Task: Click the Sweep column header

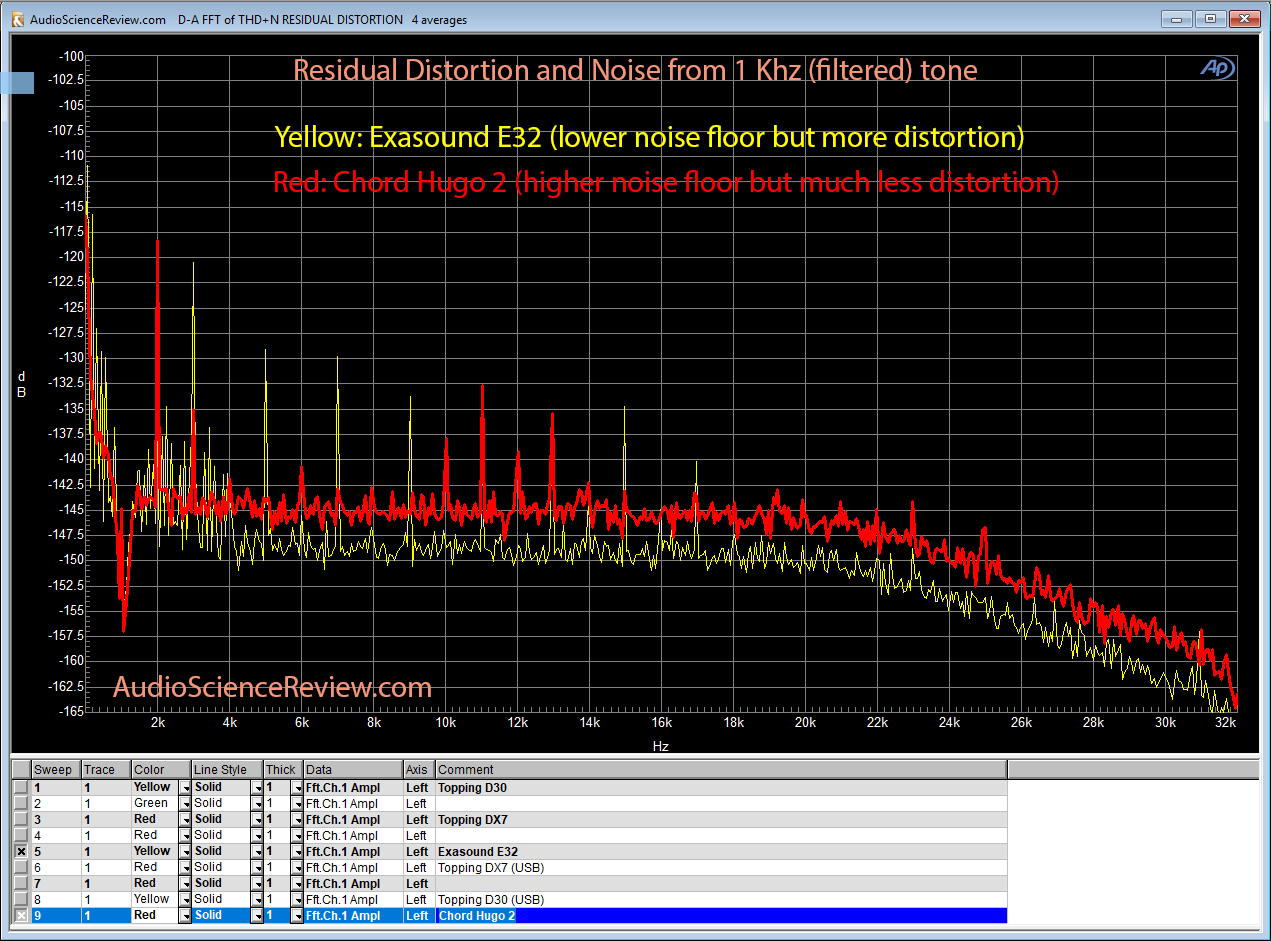Action: pos(56,770)
